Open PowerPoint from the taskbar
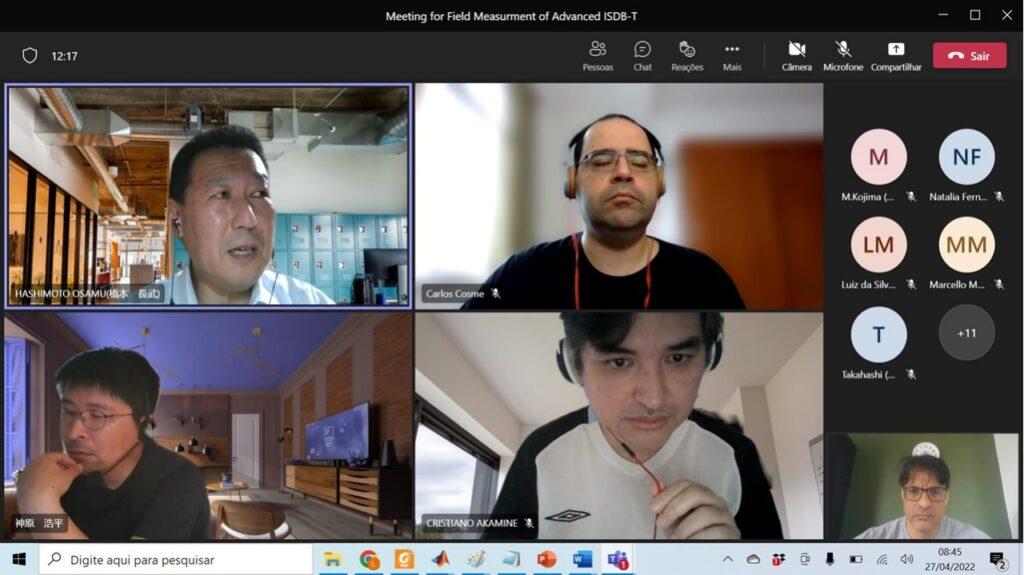 [x=546, y=559]
